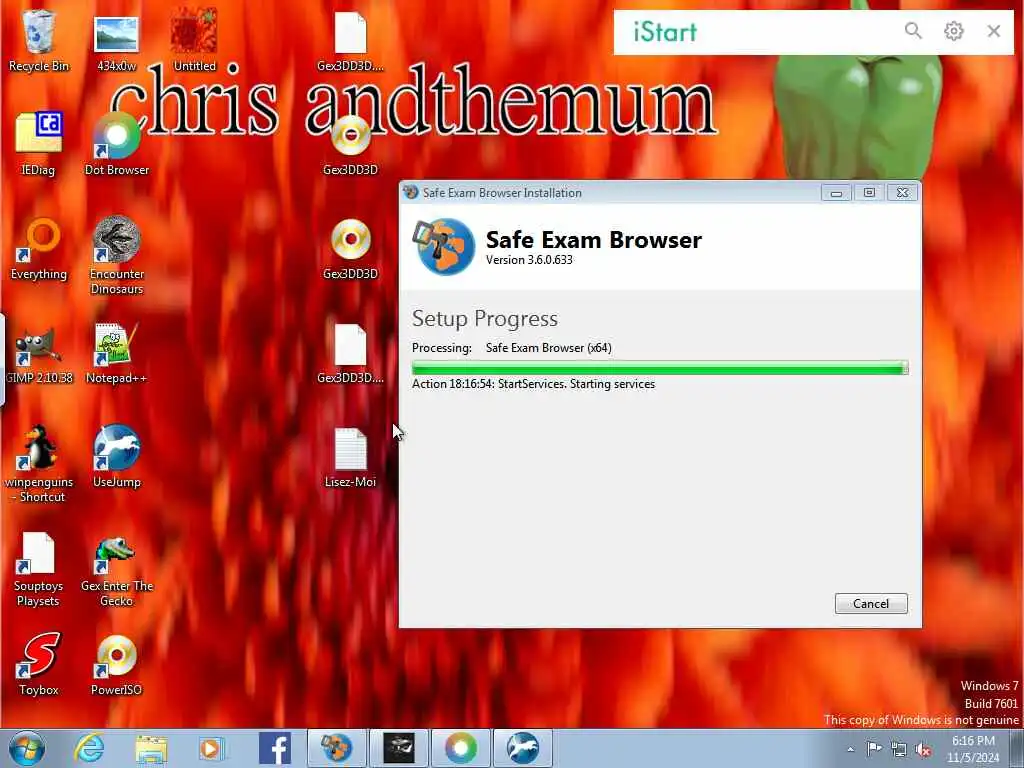Open iStart settings gear
This screenshot has width=1024, height=768.
click(953, 31)
